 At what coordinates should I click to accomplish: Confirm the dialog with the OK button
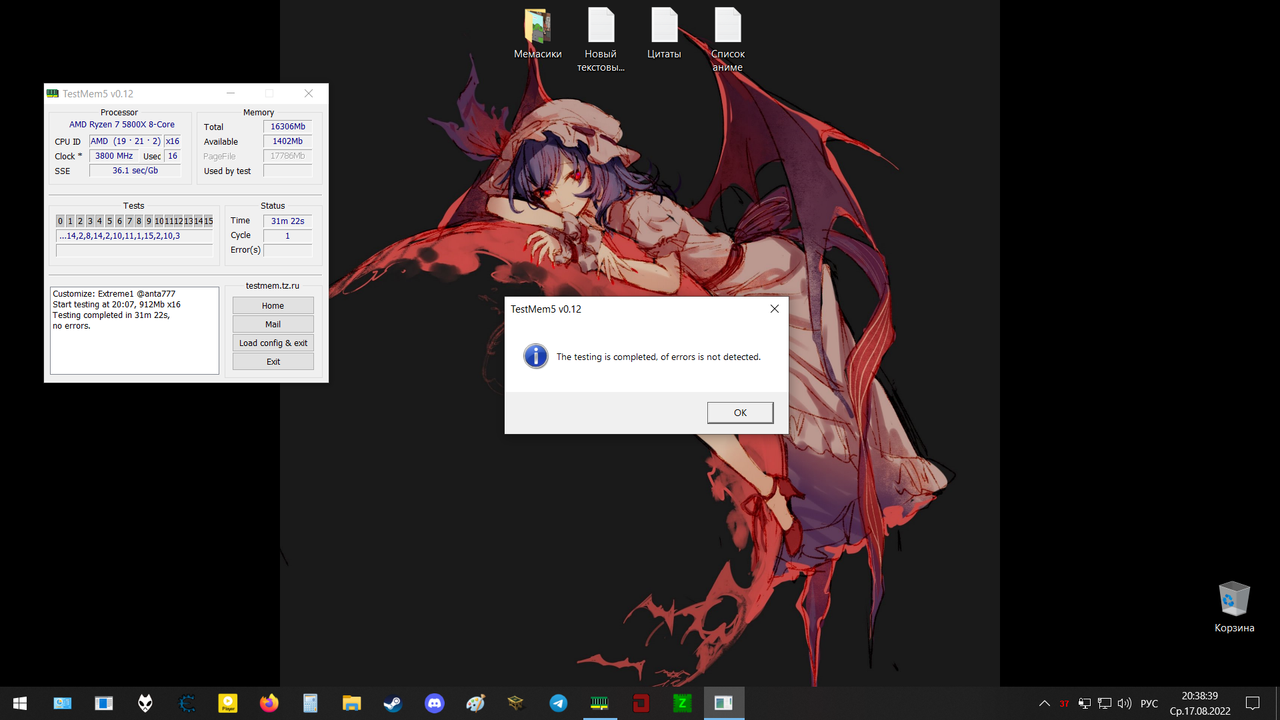[x=740, y=412]
